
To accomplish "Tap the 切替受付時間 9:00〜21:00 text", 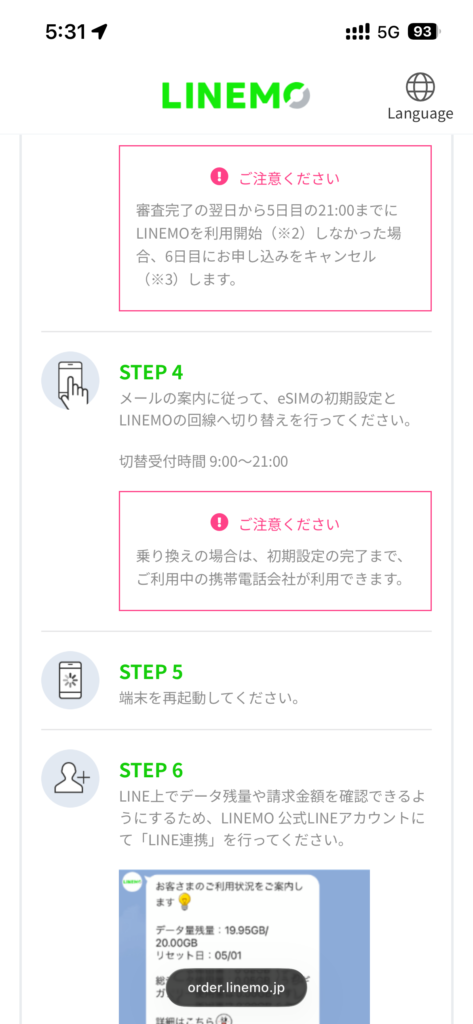I will pos(204,462).
